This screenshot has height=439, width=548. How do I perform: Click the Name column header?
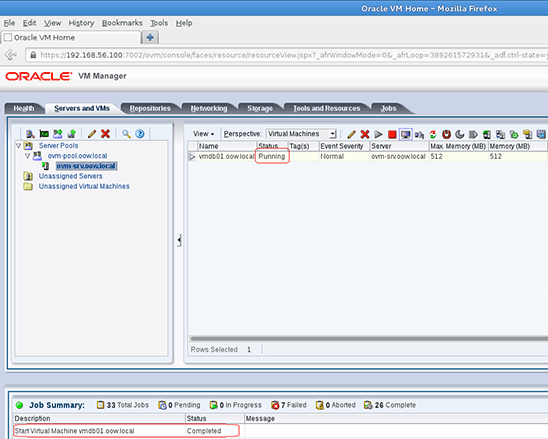(x=226, y=146)
